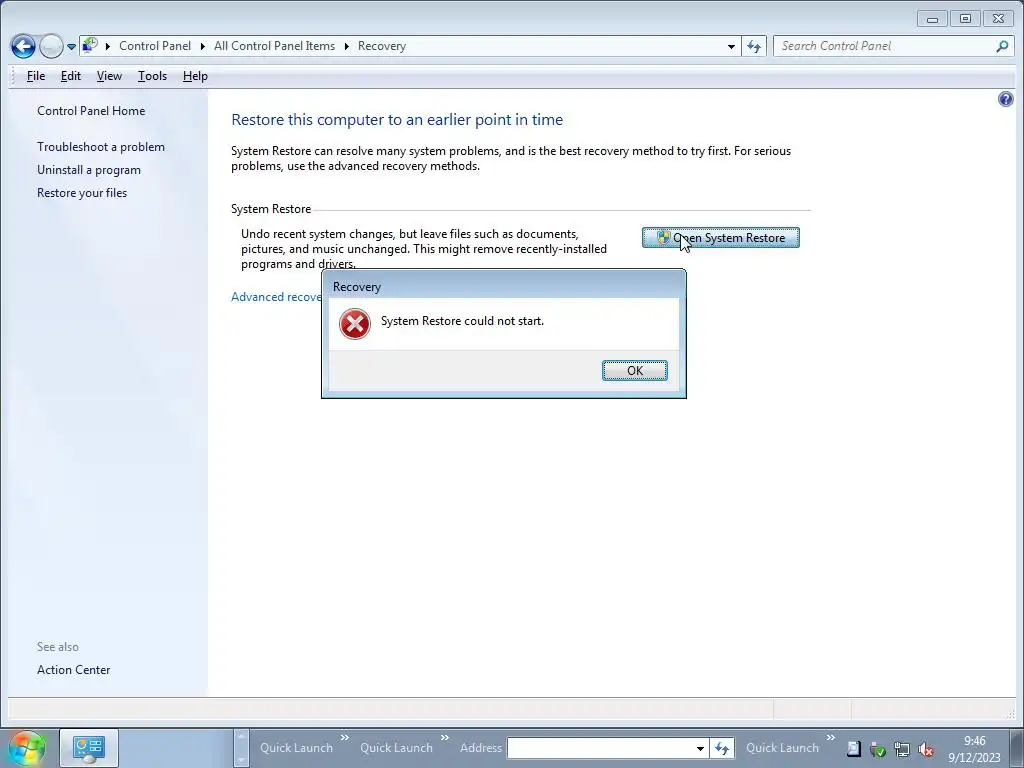The width and height of the screenshot is (1024, 768).
Task: Open Help with the blue question mark icon
Action: click(x=1006, y=99)
